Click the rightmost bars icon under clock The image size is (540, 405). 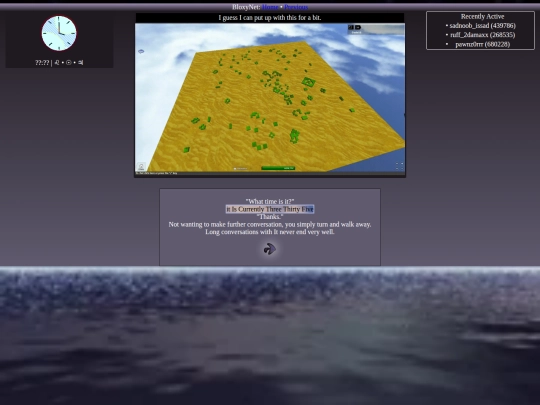[80, 62]
